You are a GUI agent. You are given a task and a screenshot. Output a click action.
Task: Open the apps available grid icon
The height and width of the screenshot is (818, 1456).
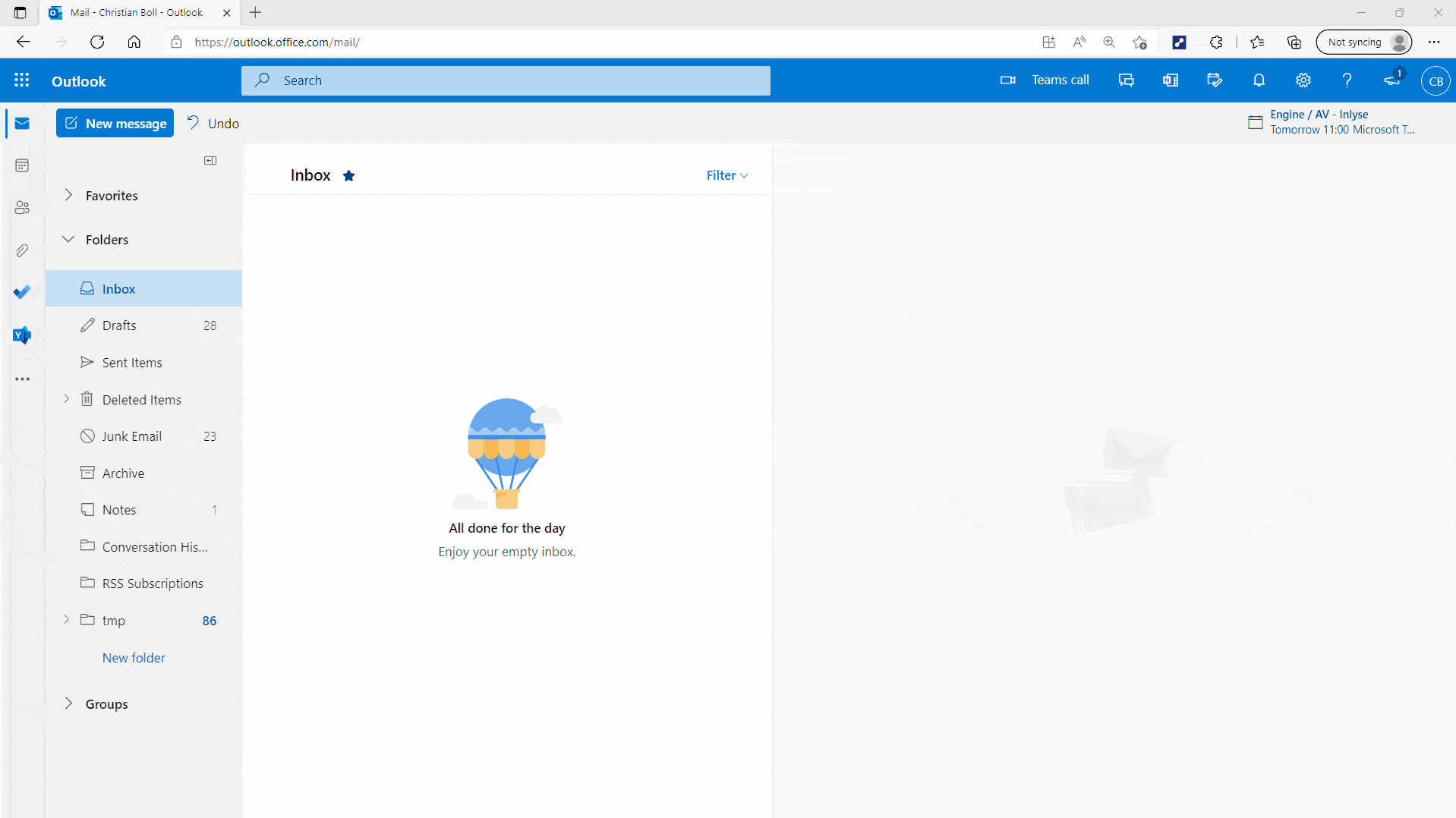1048,42
